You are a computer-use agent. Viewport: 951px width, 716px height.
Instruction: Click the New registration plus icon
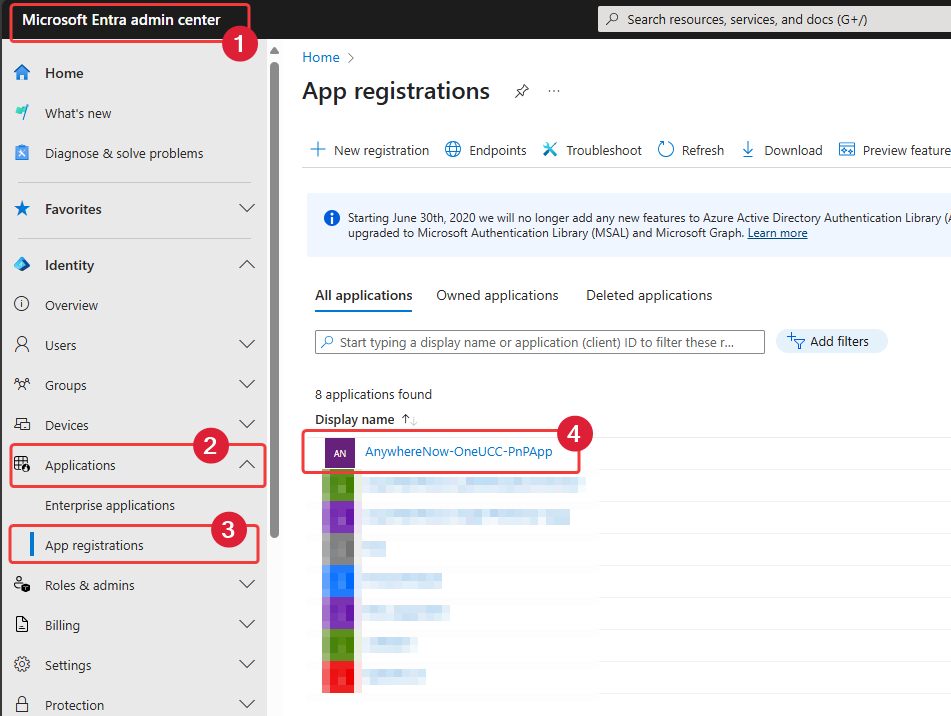point(318,149)
